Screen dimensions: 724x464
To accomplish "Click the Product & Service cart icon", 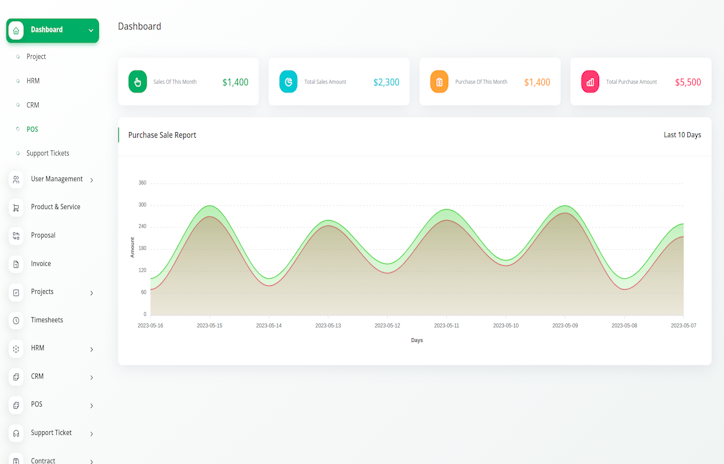I will [16, 208].
